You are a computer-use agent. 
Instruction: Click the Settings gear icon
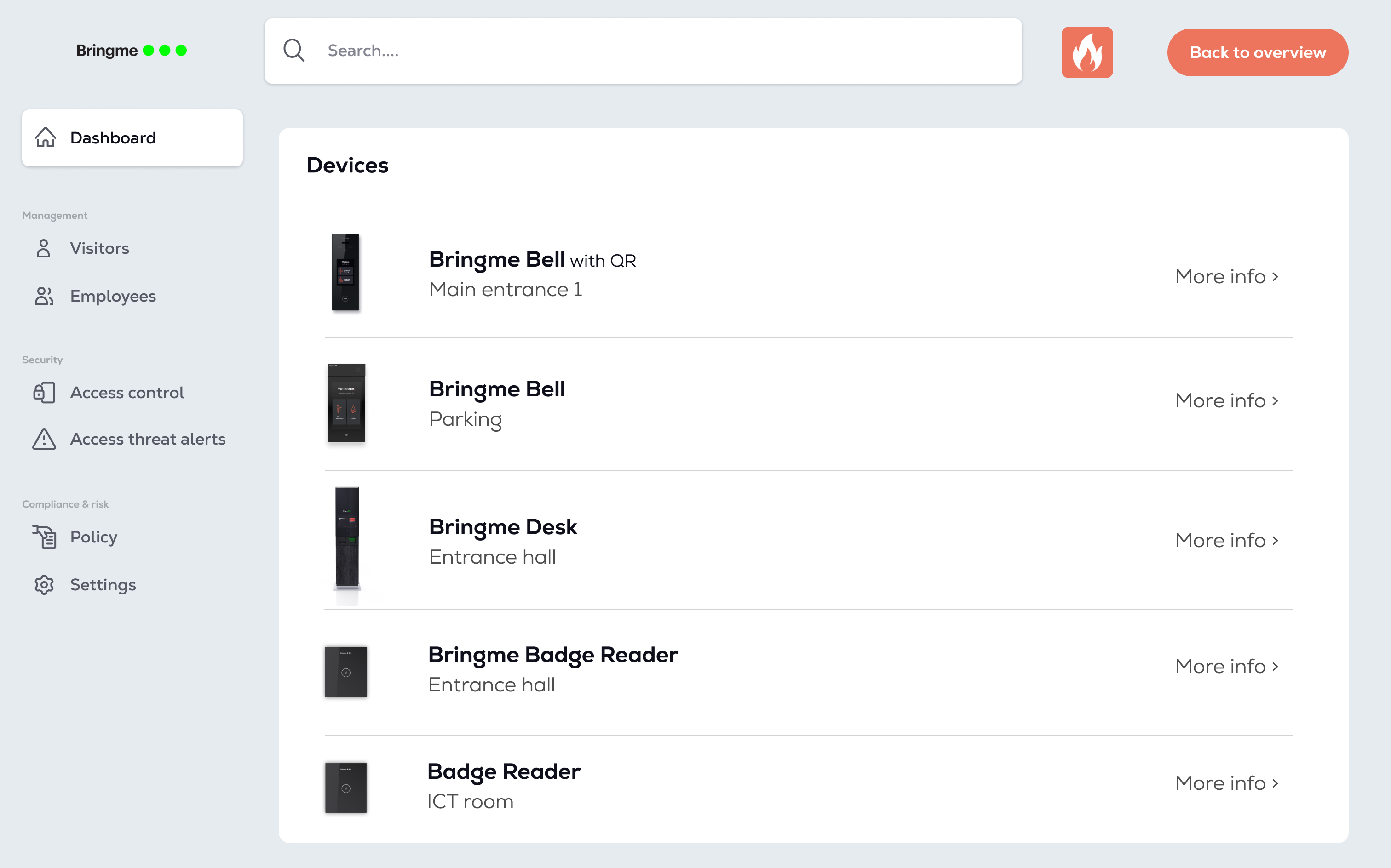click(x=44, y=584)
